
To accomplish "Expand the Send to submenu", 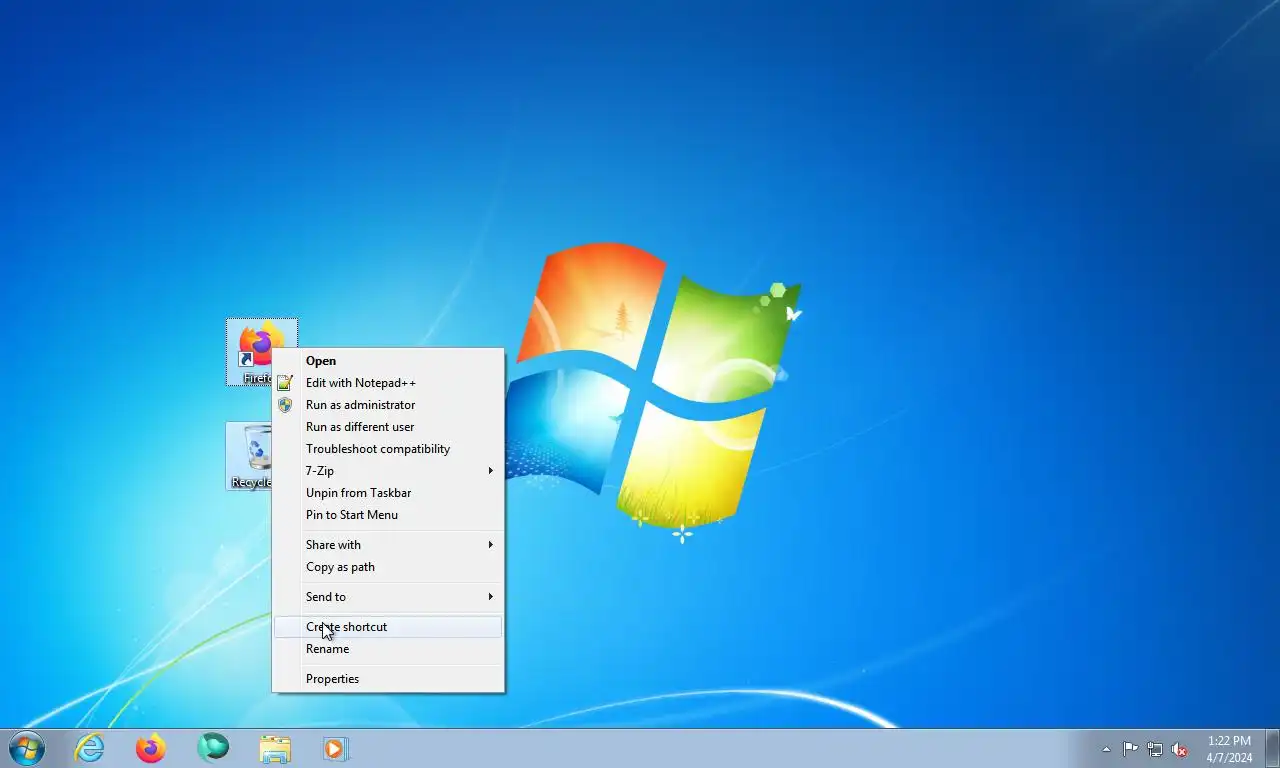I will click(388, 597).
